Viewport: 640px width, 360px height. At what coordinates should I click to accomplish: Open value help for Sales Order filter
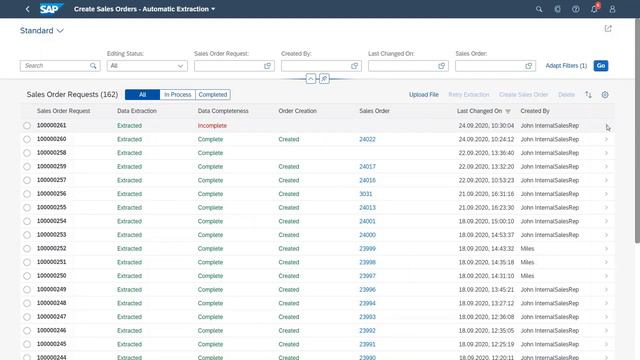click(x=529, y=66)
